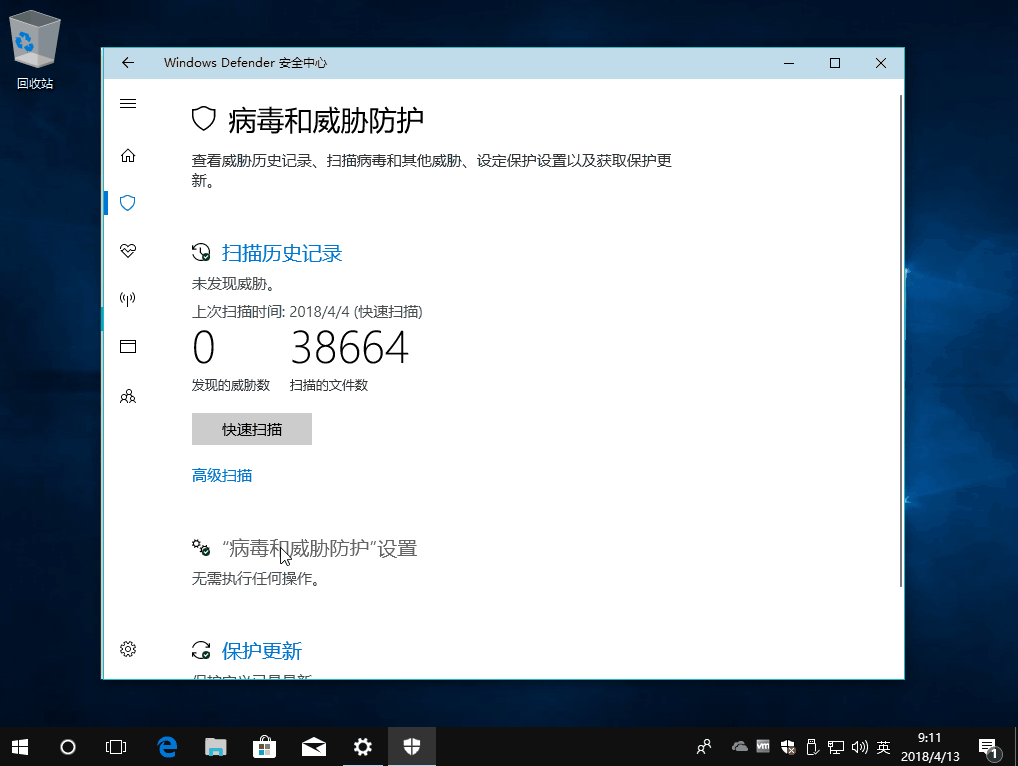Open family options sidebar icon

click(127, 396)
